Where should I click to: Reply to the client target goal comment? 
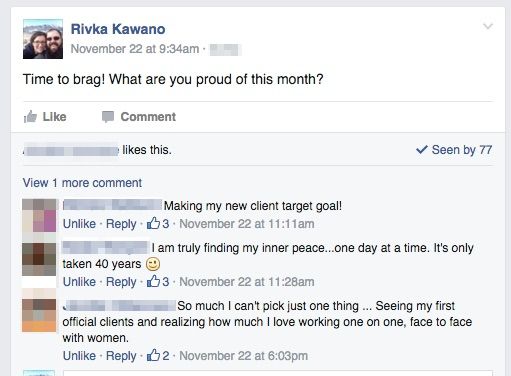coord(121,224)
